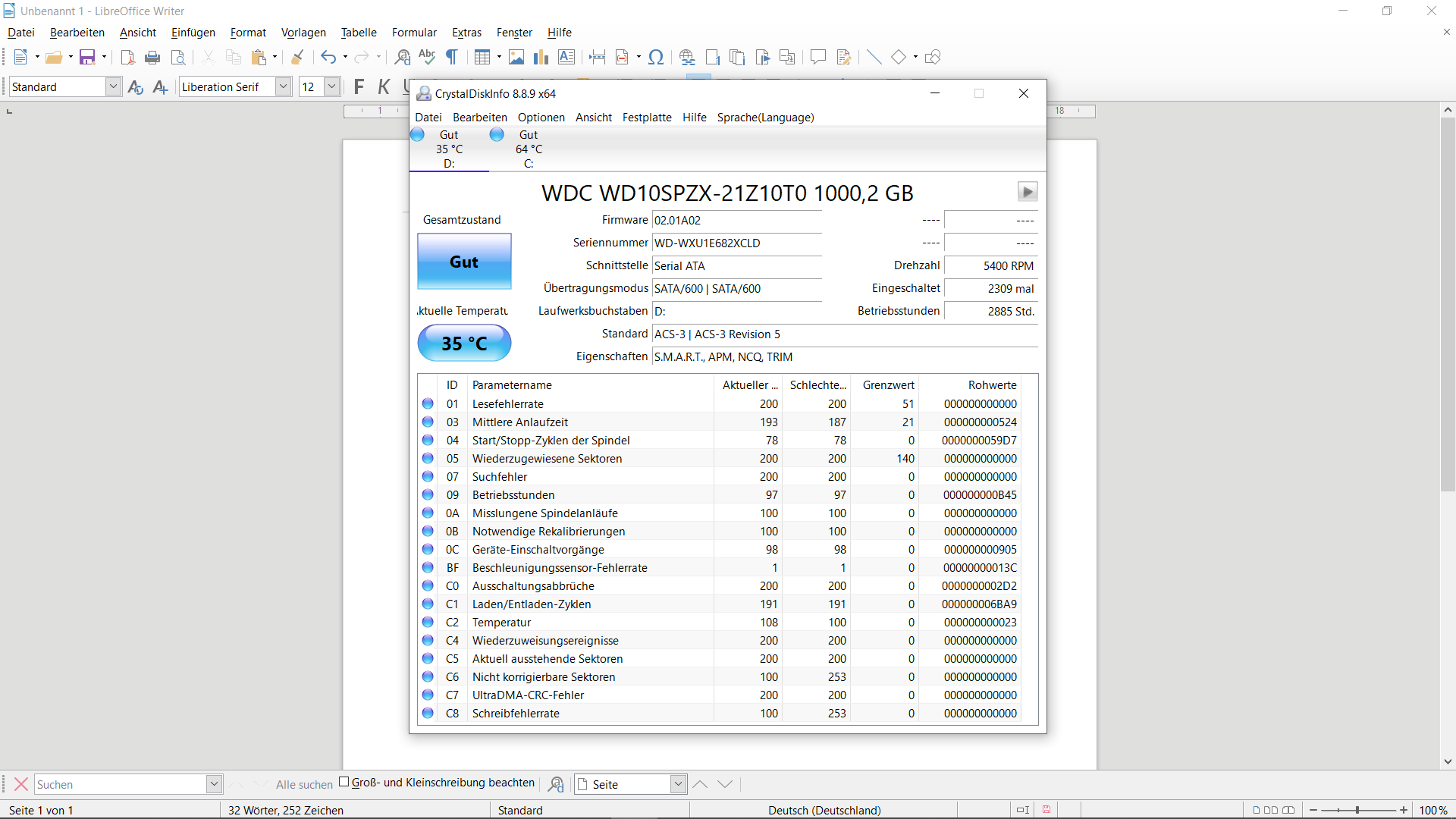Click the Save floppy disk icon
Image resolution: width=1456 pixels, height=819 pixels.
(87, 57)
